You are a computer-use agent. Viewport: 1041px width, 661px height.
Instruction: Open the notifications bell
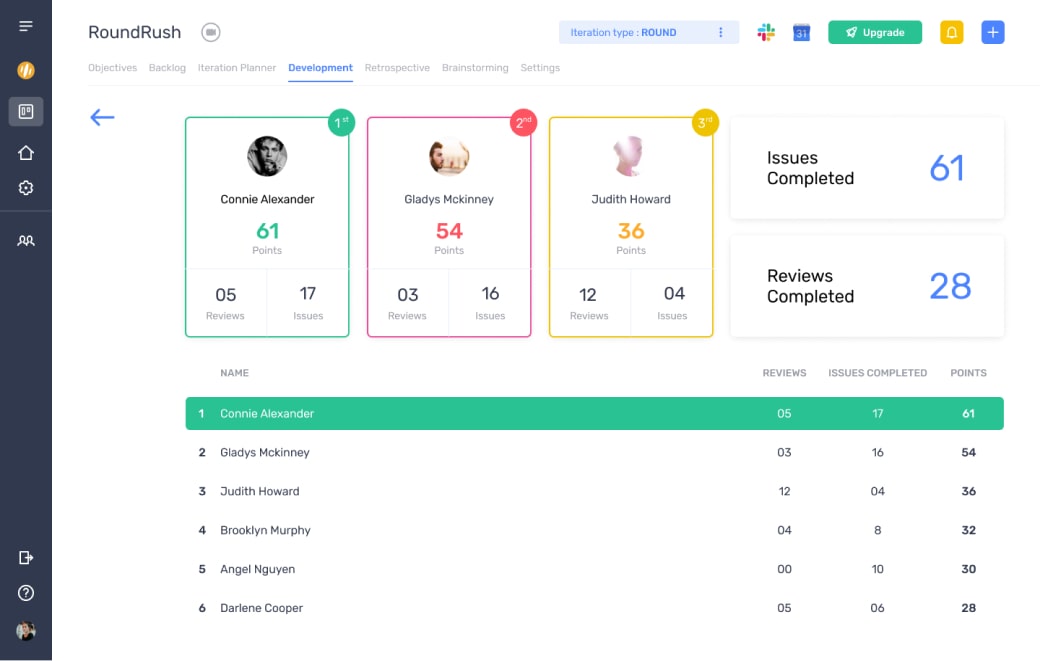point(952,32)
